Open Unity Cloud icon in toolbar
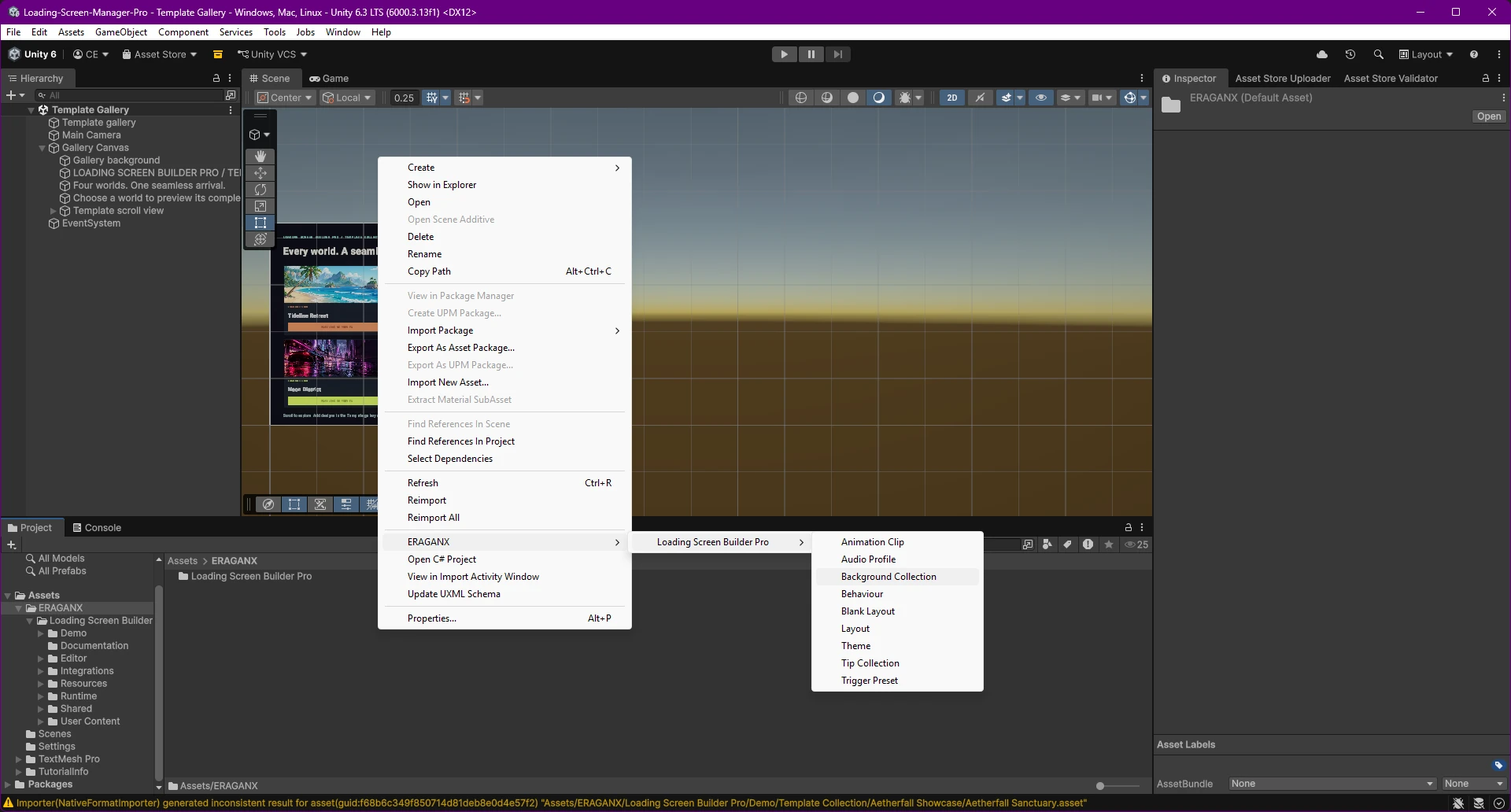The image size is (1511, 812). coord(1322,54)
